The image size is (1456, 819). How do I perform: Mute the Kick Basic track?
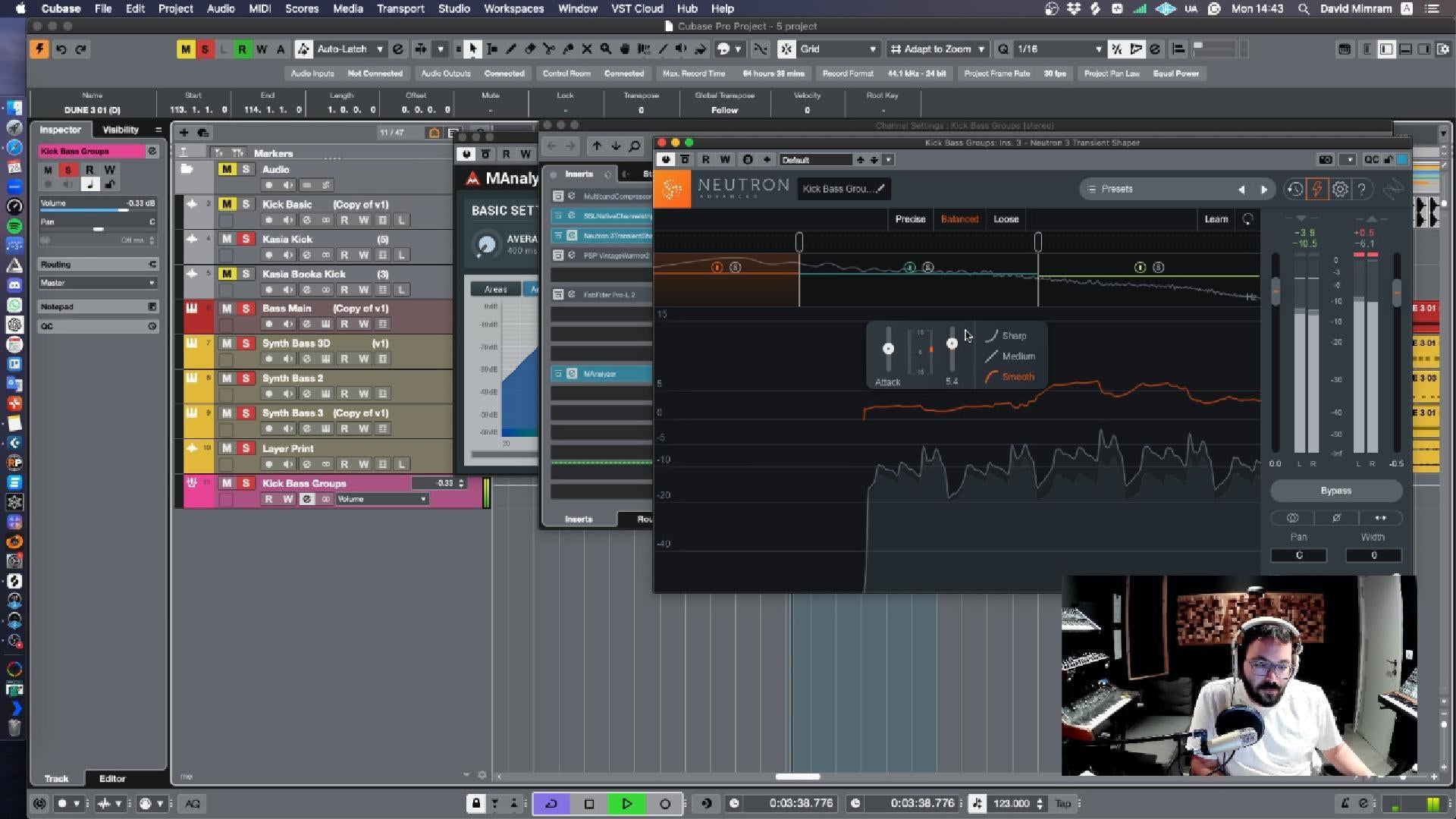click(226, 204)
